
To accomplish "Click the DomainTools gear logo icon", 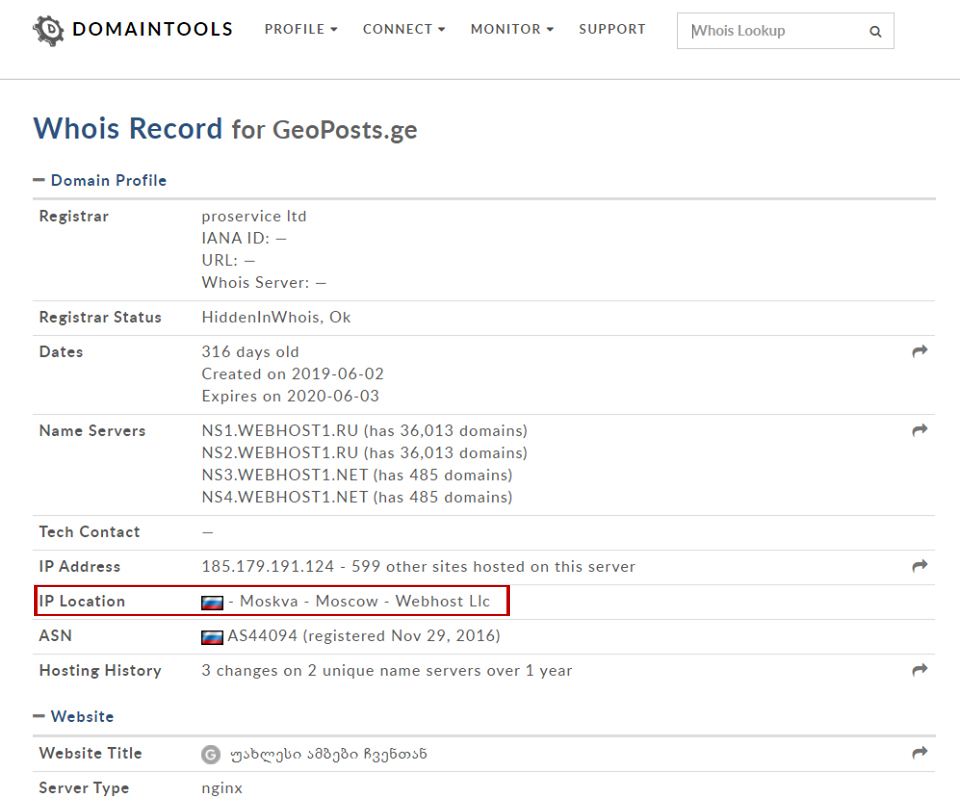I will 48,30.
